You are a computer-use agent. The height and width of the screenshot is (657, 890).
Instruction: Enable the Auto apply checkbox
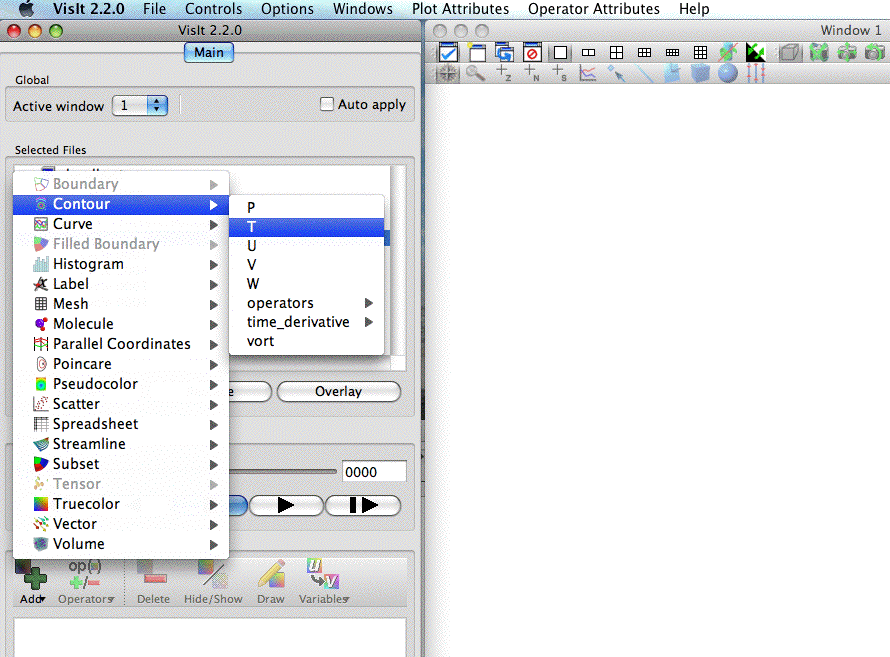click(326, 104)
